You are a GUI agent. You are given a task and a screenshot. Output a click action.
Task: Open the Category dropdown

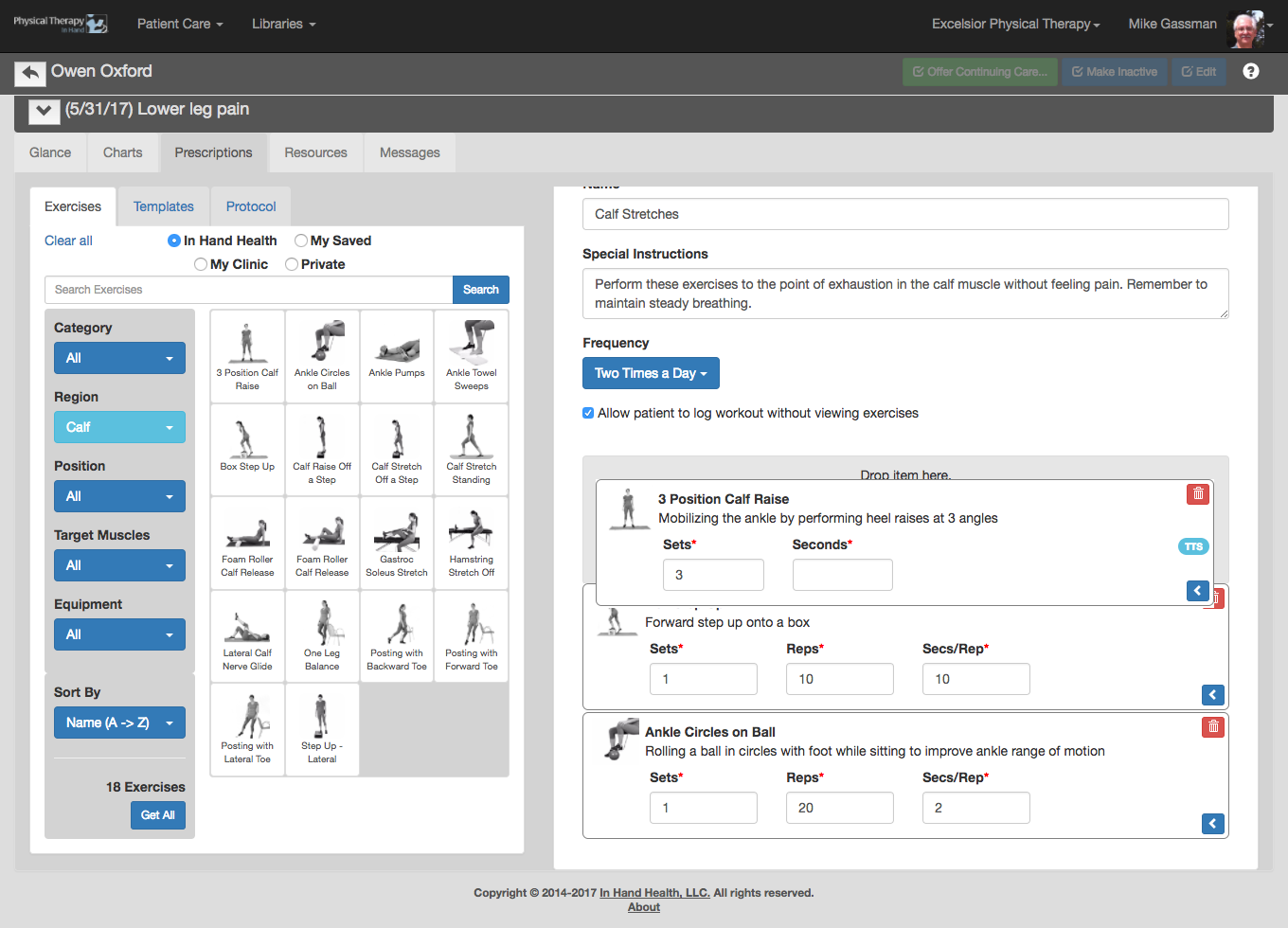119,358
